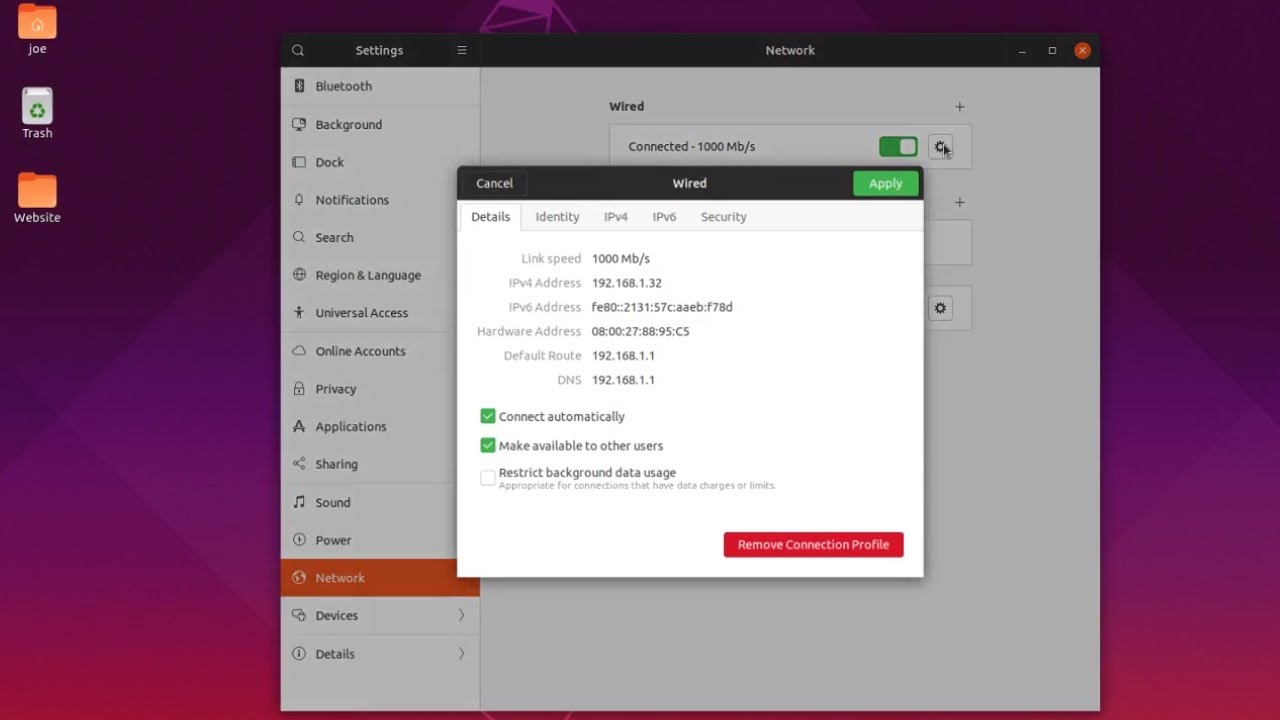Switch to the Identity tab
Viewport: 1280px width, 720px height.
tap(557, 217)
